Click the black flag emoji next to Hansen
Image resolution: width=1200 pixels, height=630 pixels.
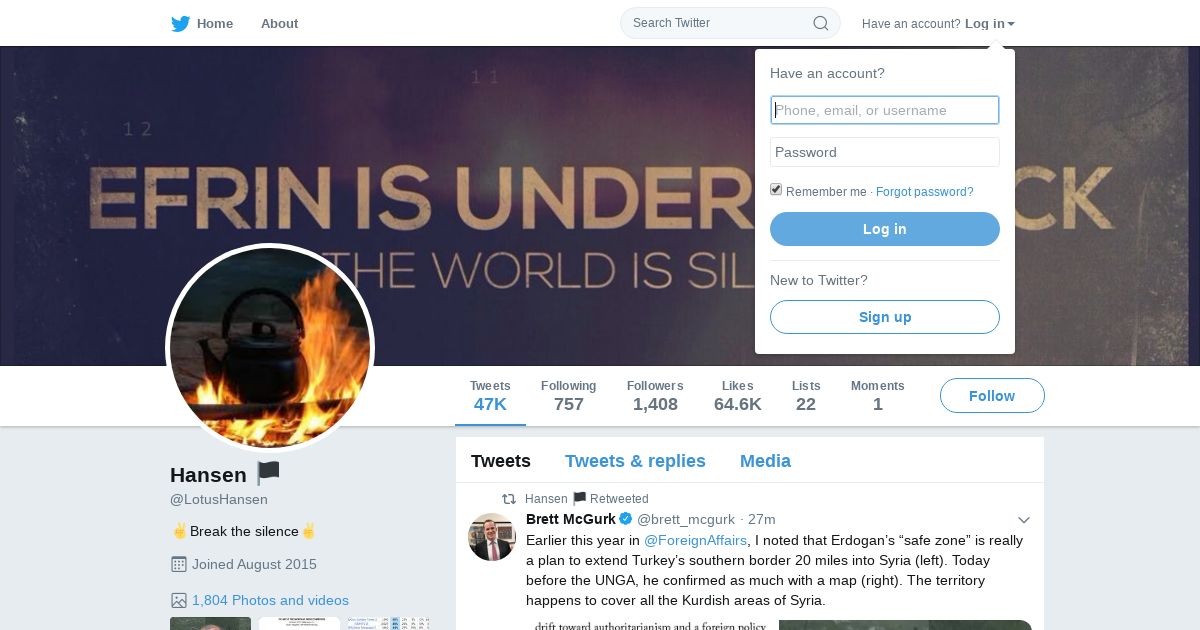[x=268, y=473]
